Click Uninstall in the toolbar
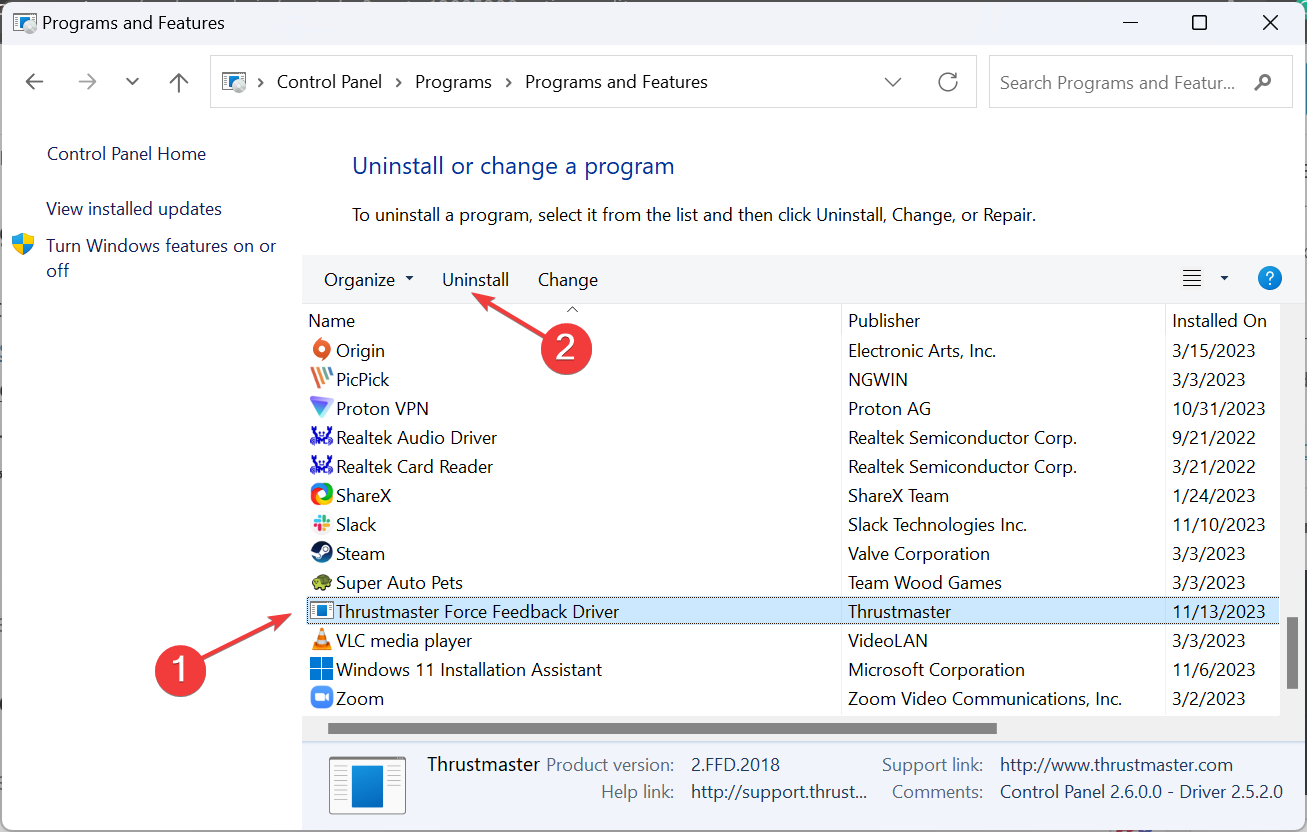The height and width of the screenshot is (832, 1307). click(476, 280)
